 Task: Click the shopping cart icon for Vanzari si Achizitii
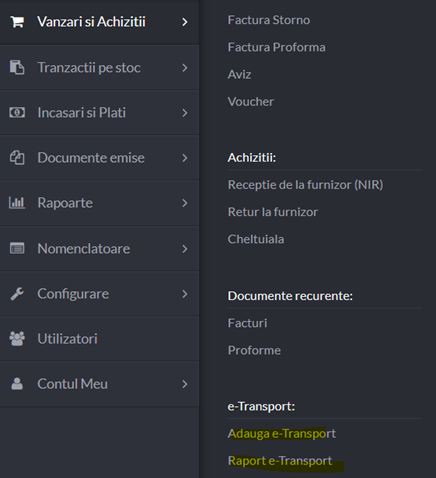[17, 22]
